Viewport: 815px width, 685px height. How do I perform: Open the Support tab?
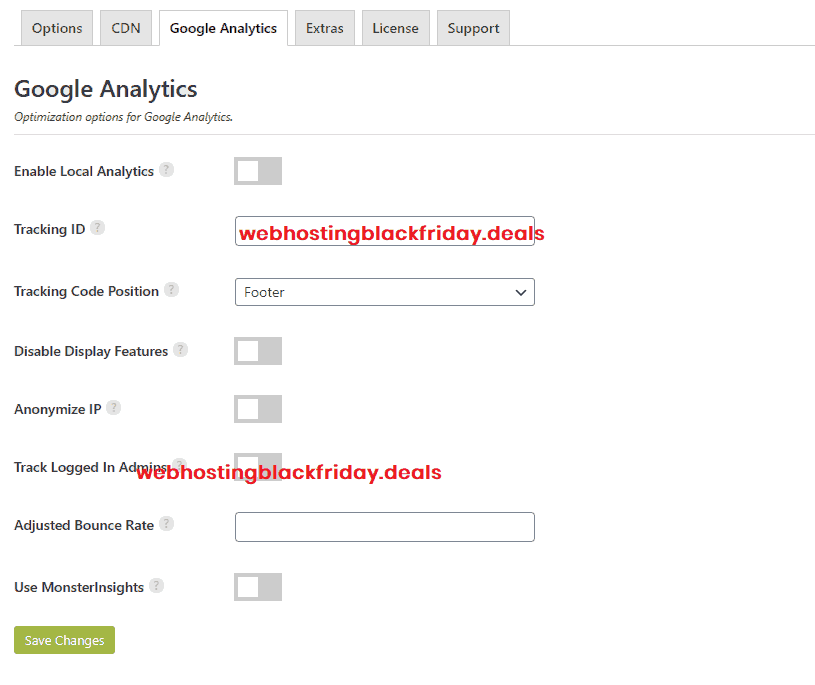pyautogui.click(x=473, y=28)
